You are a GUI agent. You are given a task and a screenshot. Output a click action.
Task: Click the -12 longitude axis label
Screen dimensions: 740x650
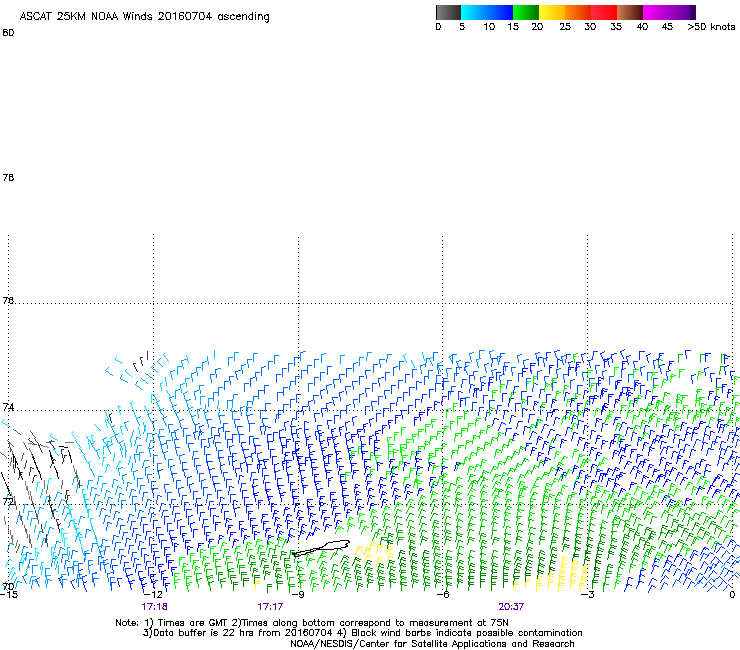(x=153, y=595)
